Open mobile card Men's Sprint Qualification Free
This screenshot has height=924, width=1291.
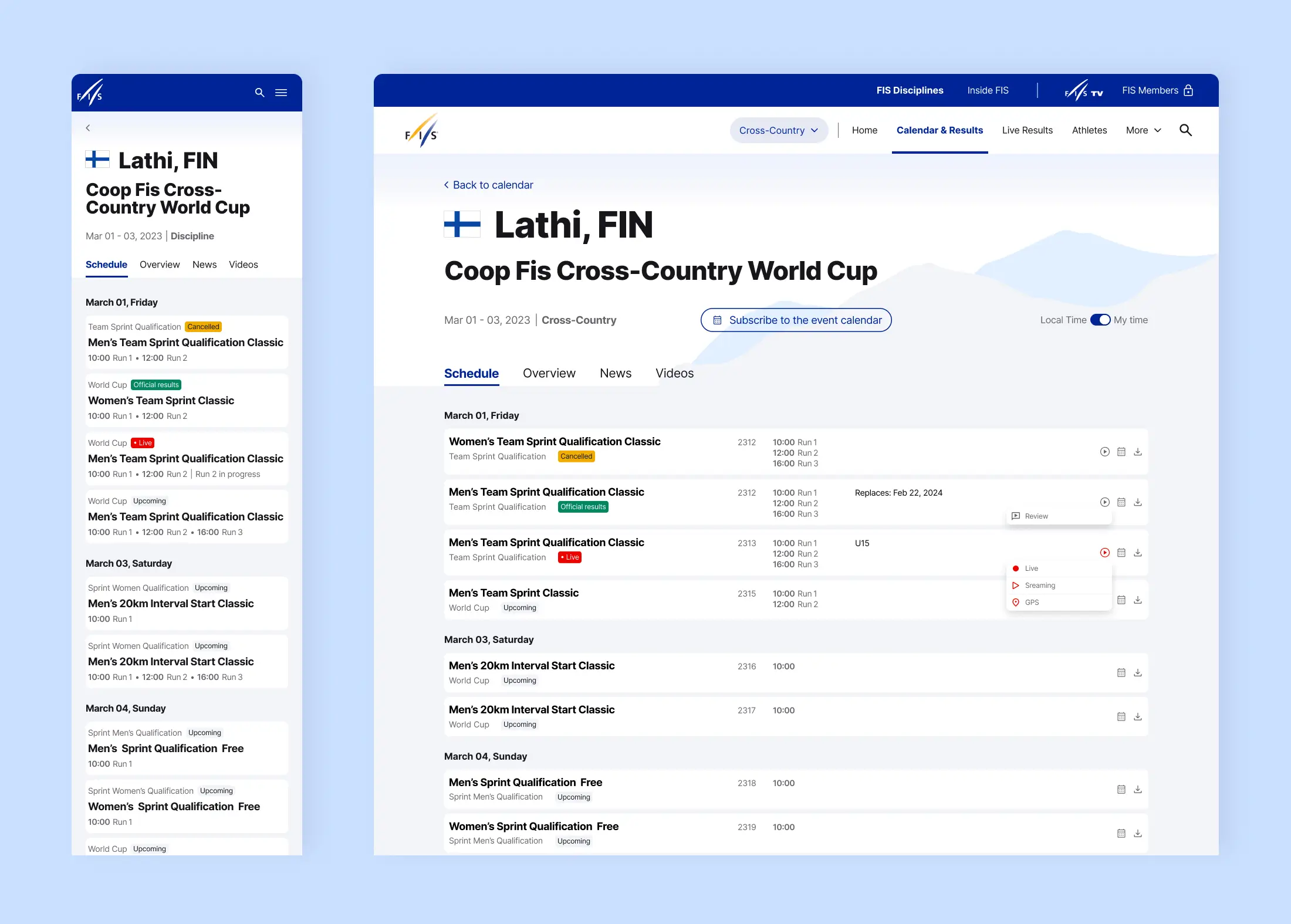click(x=187, y=748)
